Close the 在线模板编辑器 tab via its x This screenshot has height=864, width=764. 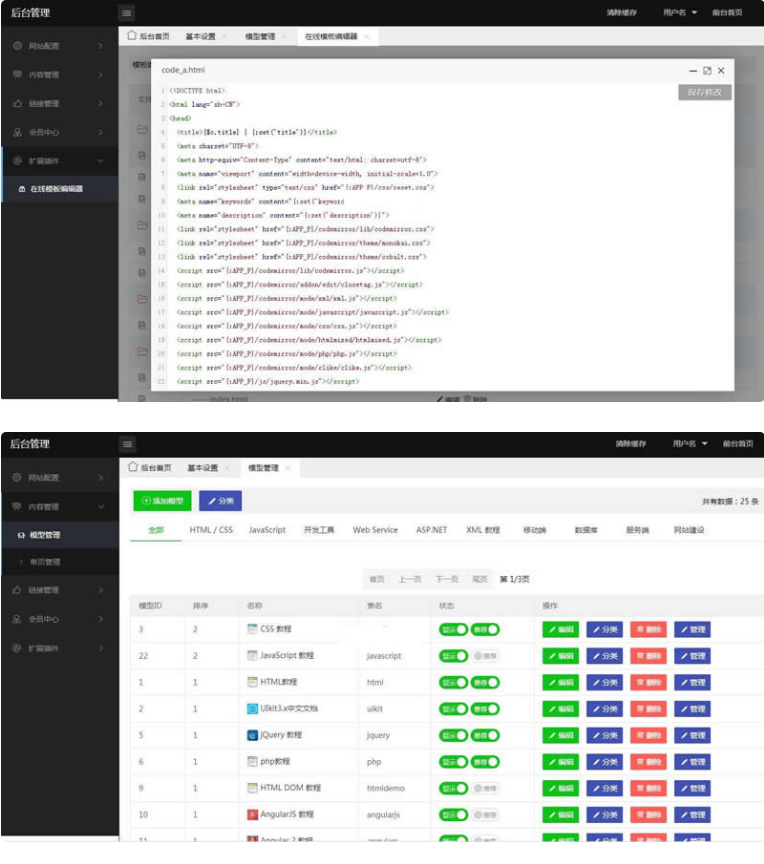367,36
